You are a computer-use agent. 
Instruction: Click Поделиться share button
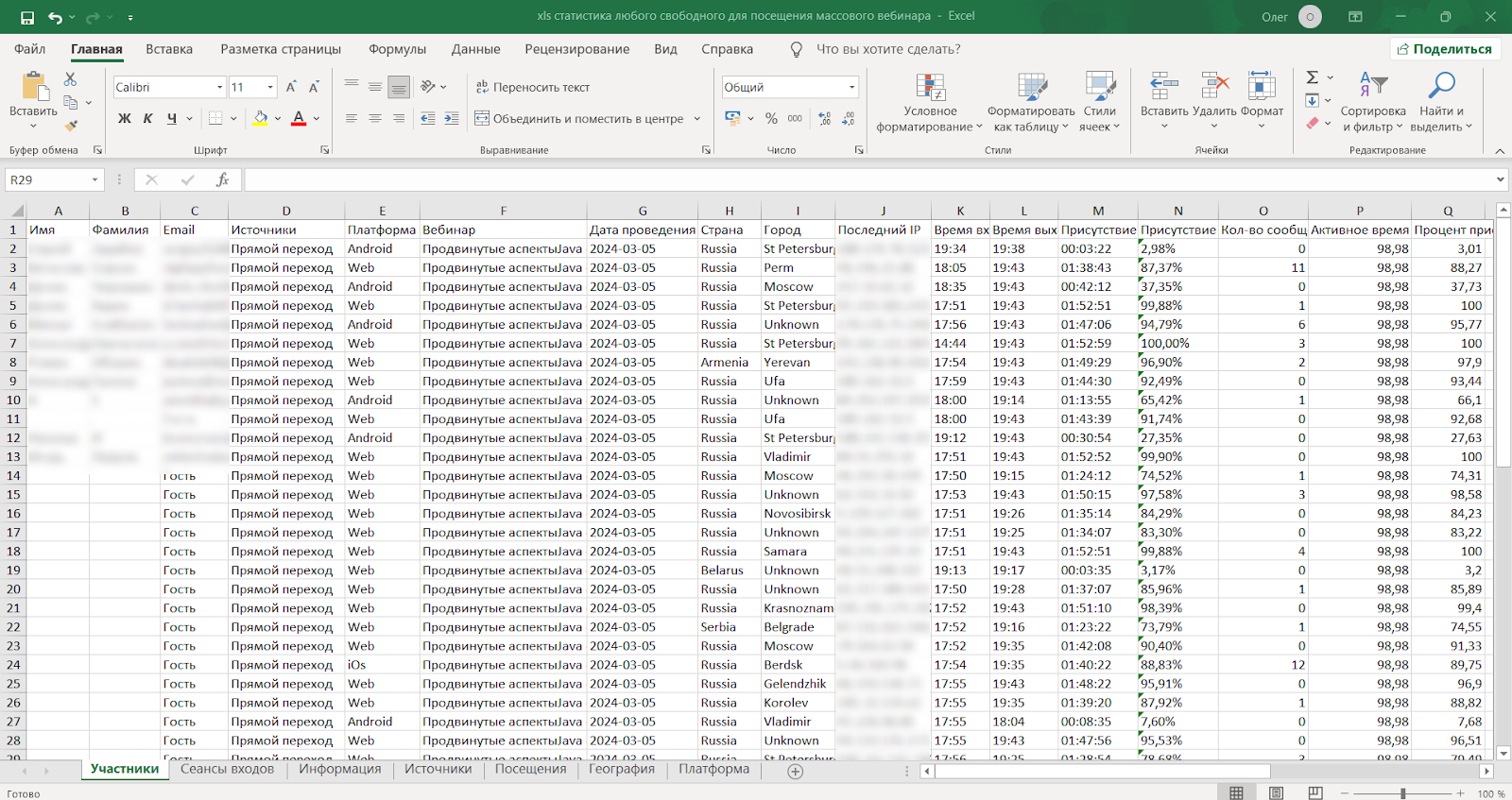1446,49
